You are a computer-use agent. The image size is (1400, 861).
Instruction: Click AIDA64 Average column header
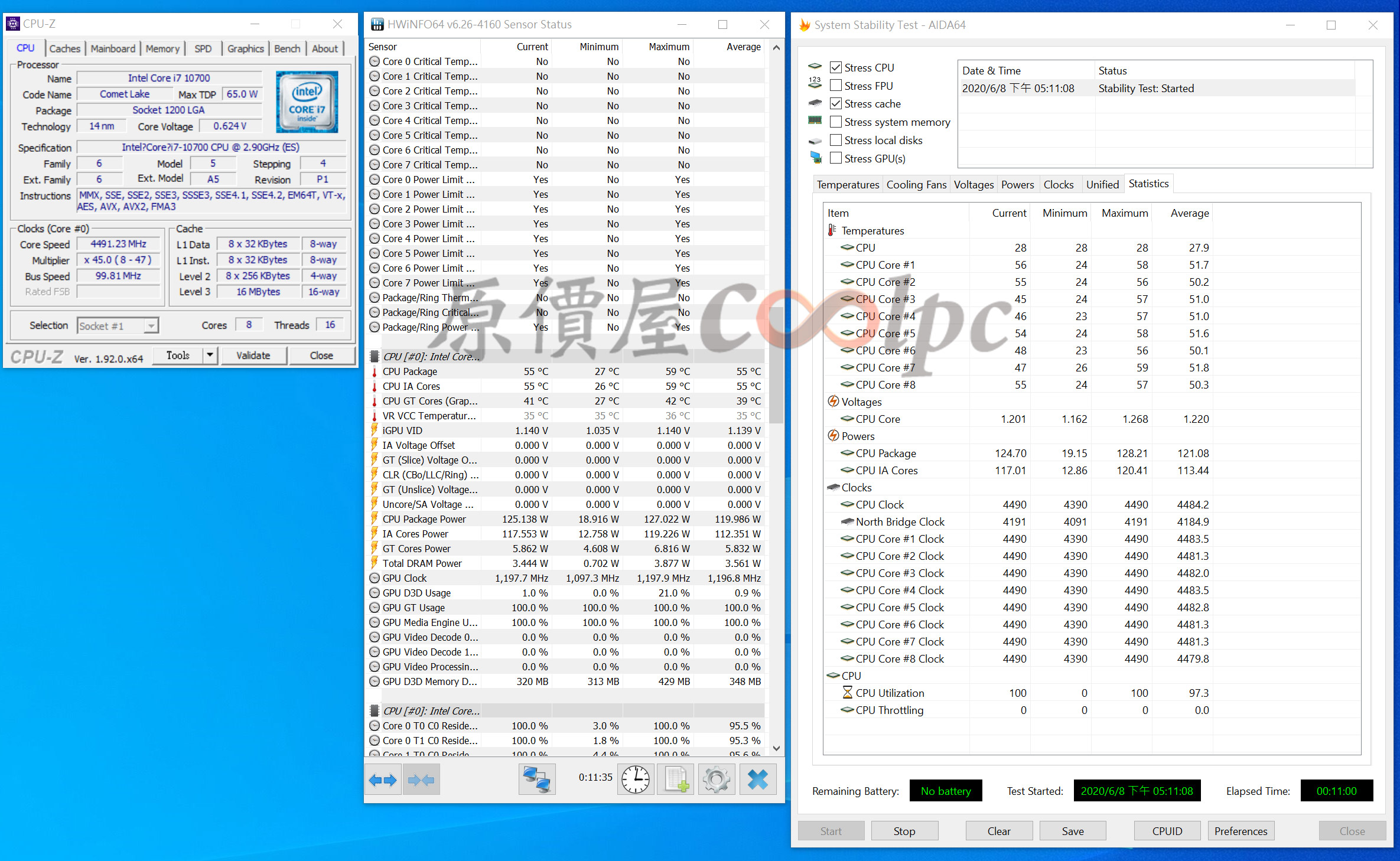1181,213
